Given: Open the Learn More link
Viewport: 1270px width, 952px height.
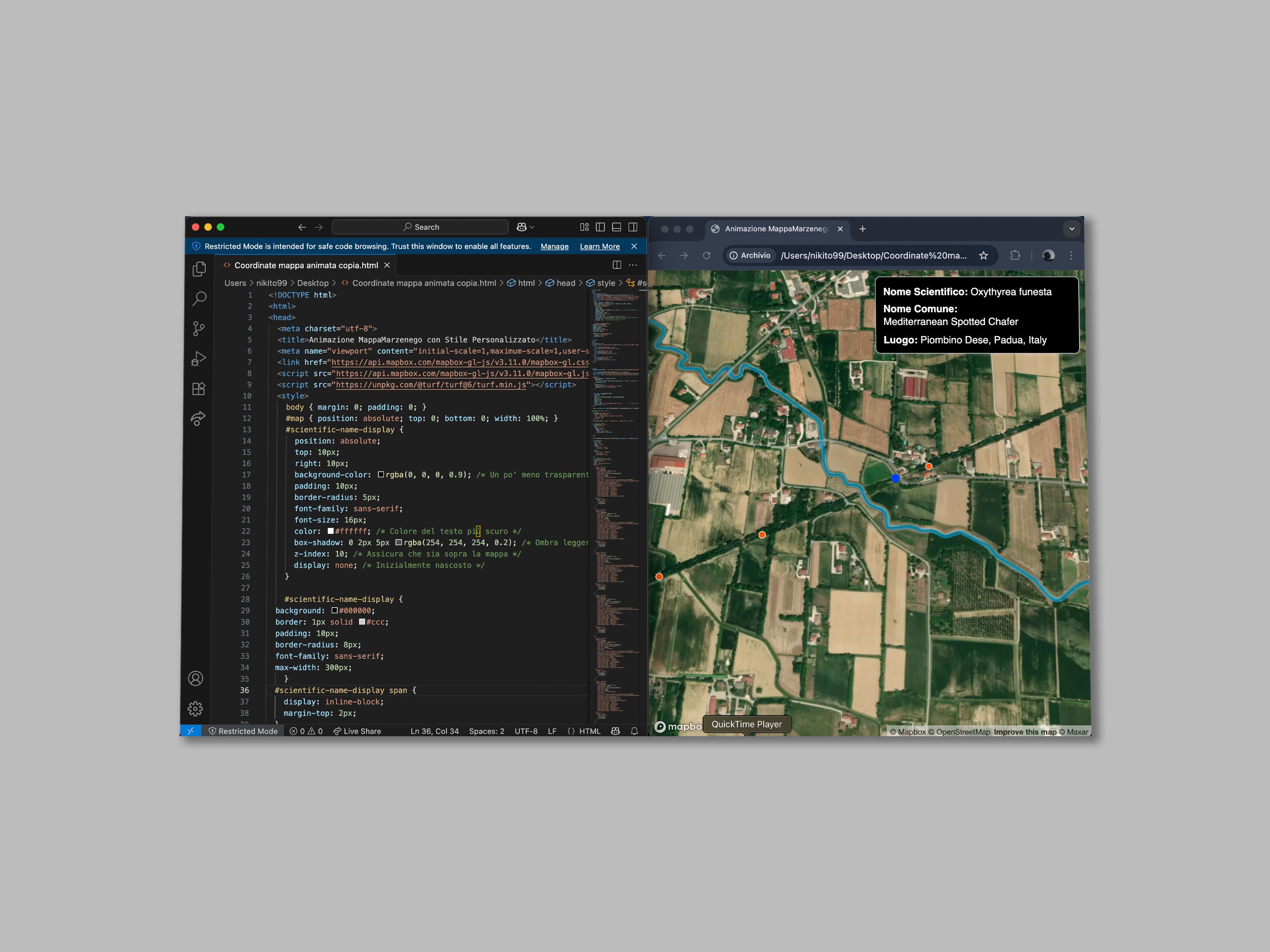Looking at the screenshot, I should click(599, 246).
